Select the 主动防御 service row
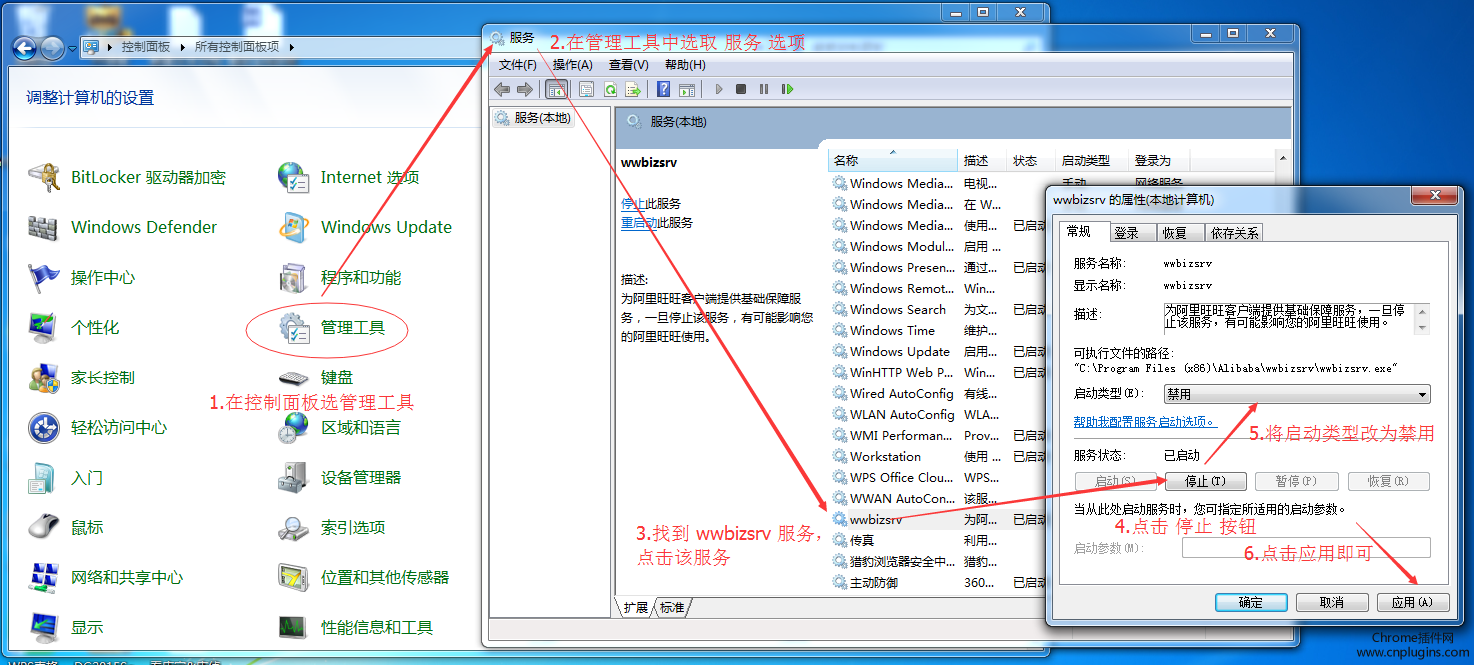The width and height of the screenshot is (1474, 665). click(938, 582)
